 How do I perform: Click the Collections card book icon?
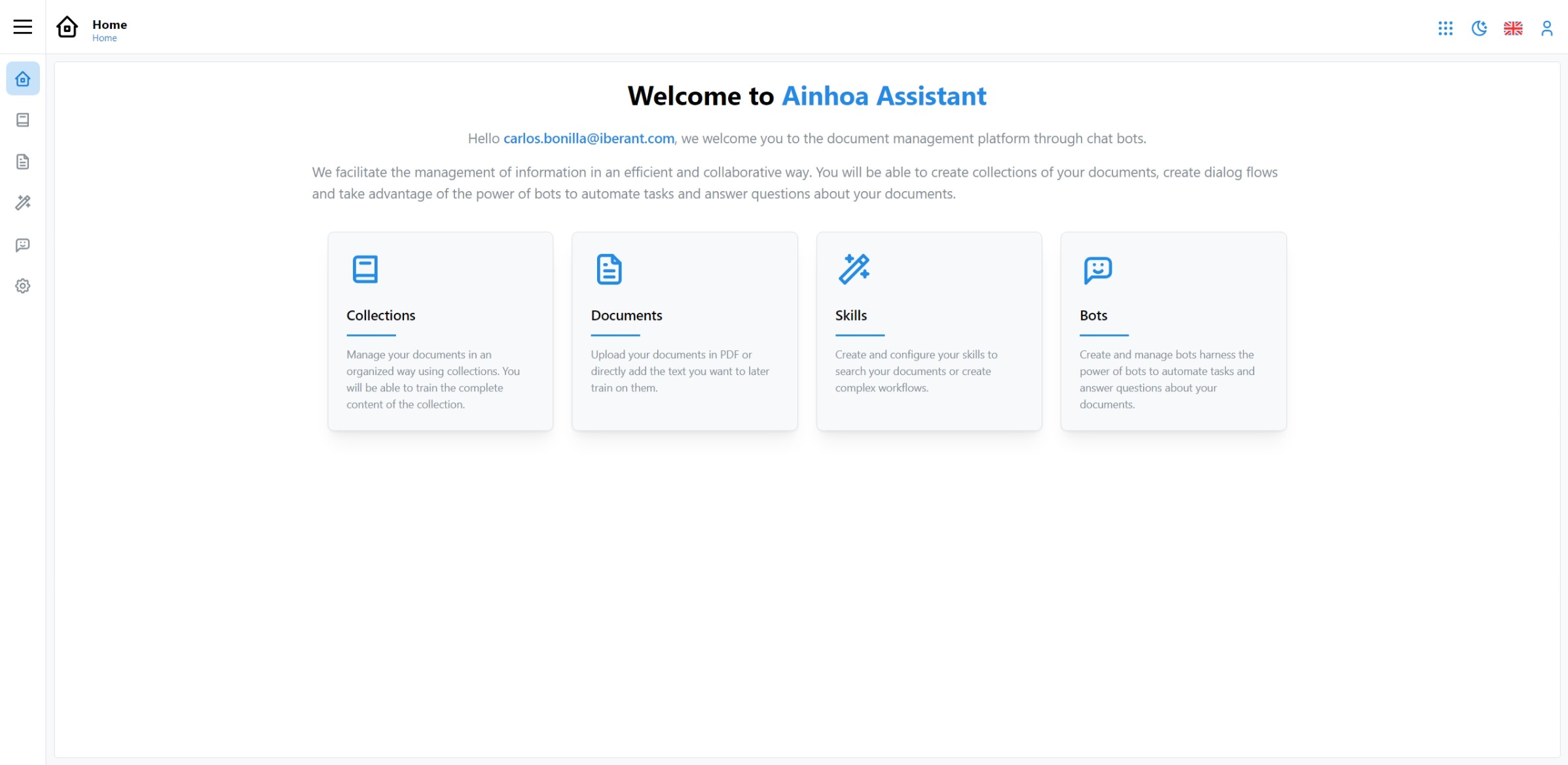click(x=365, y=269)
